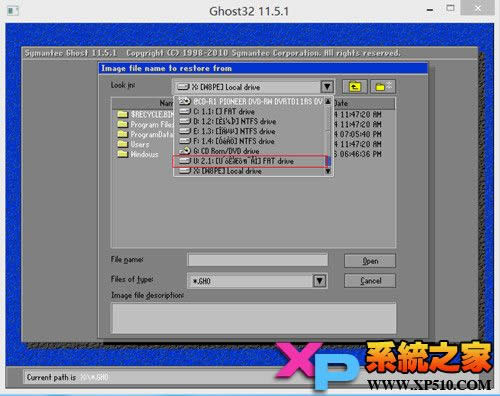This screenshot has width=500, height=396.
Task: Click the Ghost32 window system menu icon
Action: 13,11
